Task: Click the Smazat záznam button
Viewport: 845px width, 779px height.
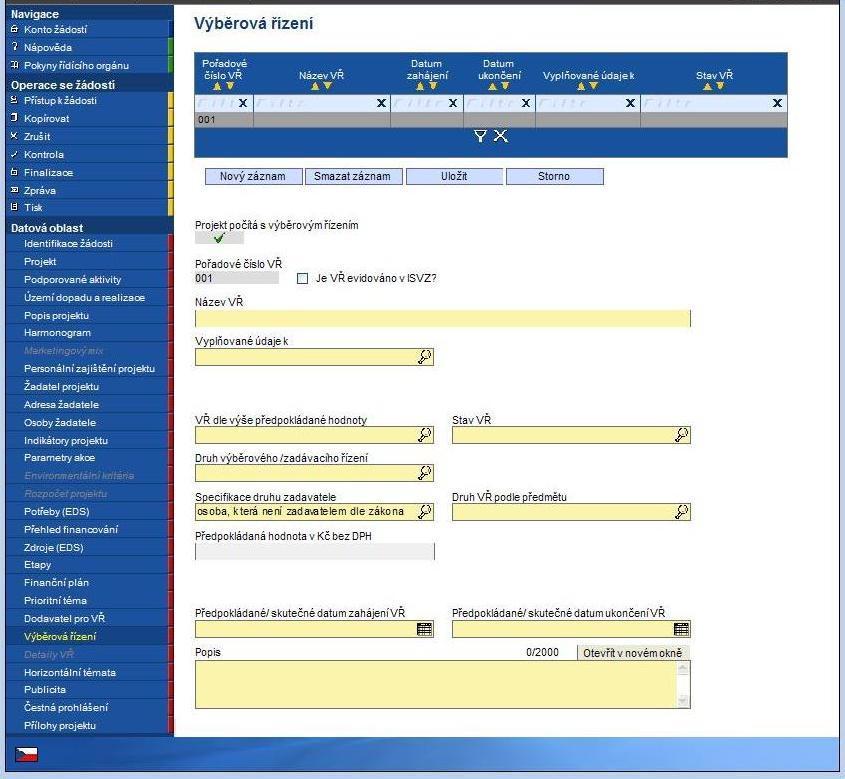Action: 354,176
